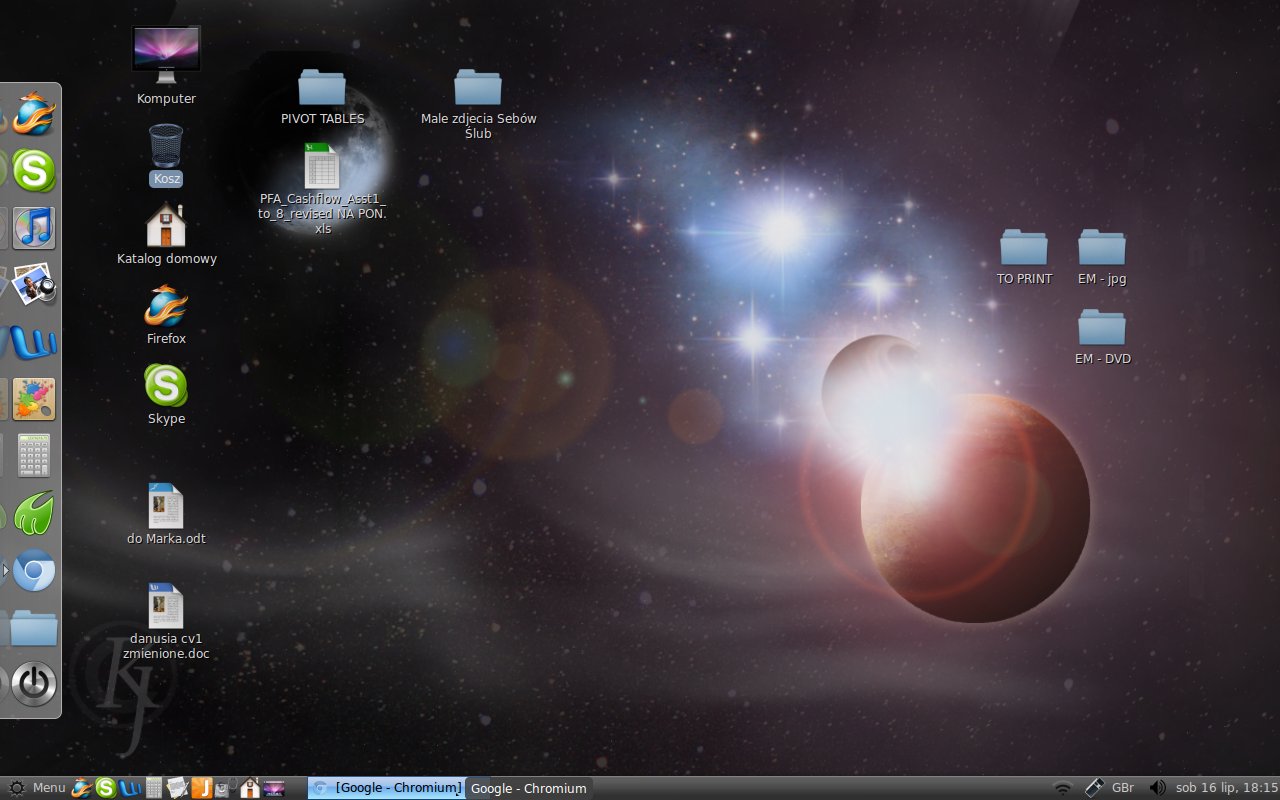Open the Wi-Fi network indicator in tray
Screen dimensions: 1280x800
[x=1063, y=788]
